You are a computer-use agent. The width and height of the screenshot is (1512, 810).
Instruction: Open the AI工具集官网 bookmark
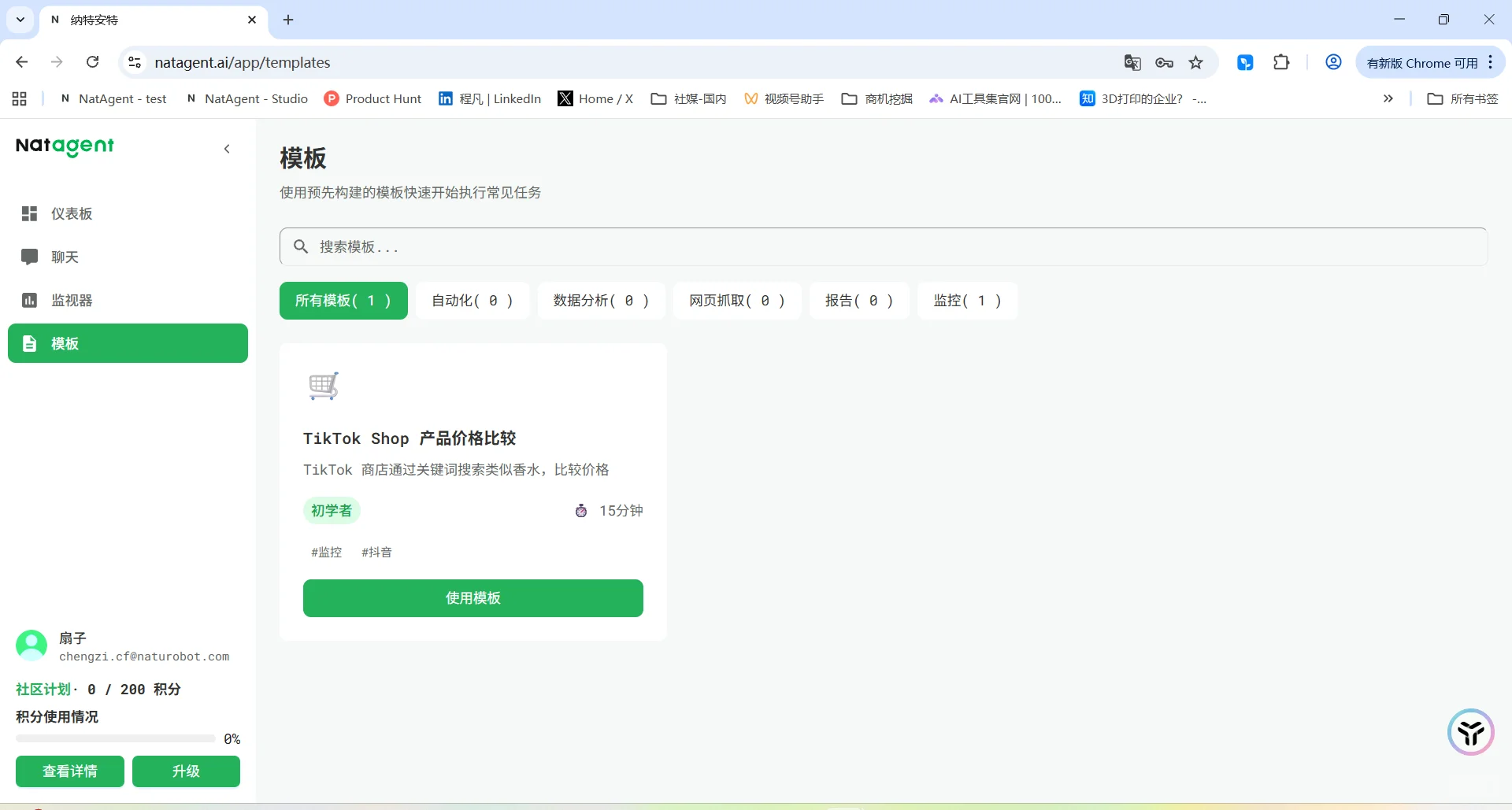tap(995, 98)
